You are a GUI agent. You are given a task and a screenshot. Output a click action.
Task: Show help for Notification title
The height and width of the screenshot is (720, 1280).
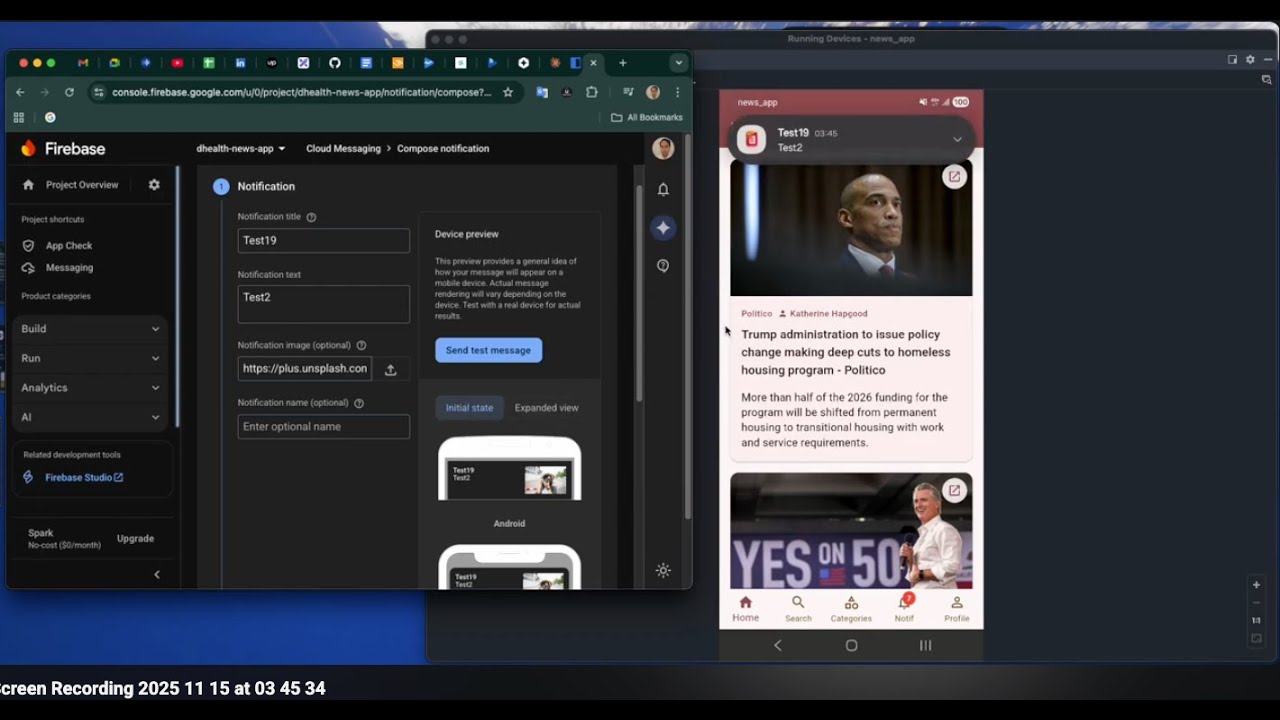pos(311,217)
